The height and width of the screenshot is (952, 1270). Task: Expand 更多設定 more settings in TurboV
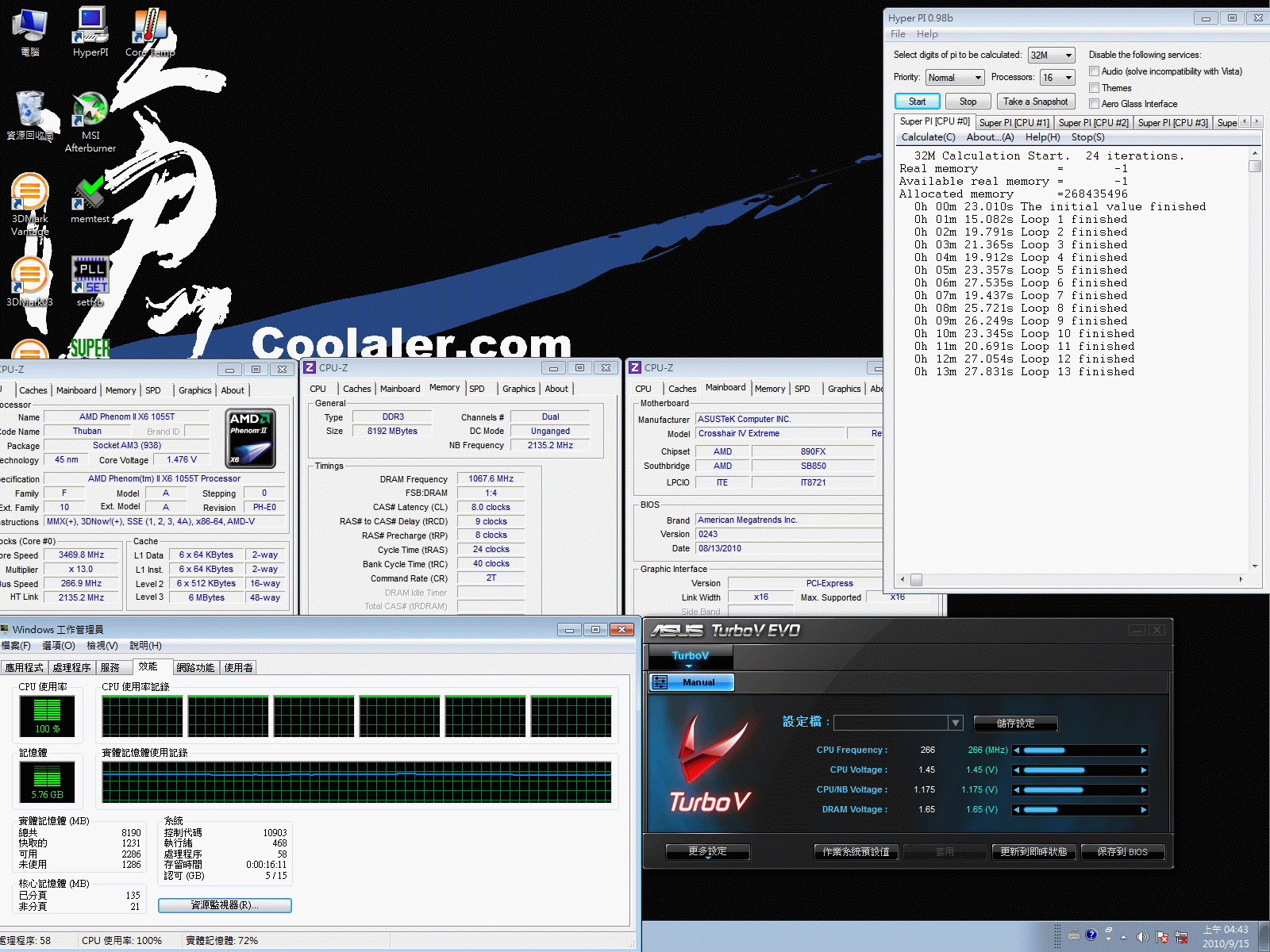[707, 852]
